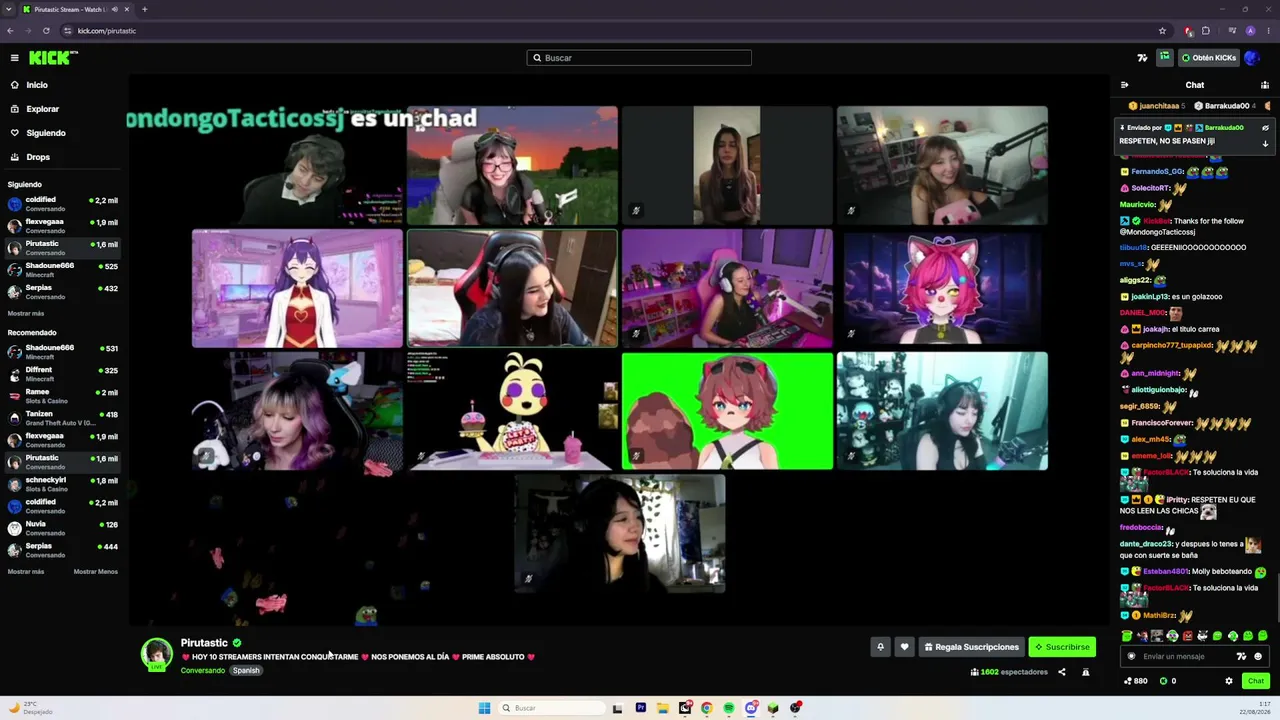Click the KICKs balance showing 0
The image size is (1280, 720).
tap(1167, 681)
